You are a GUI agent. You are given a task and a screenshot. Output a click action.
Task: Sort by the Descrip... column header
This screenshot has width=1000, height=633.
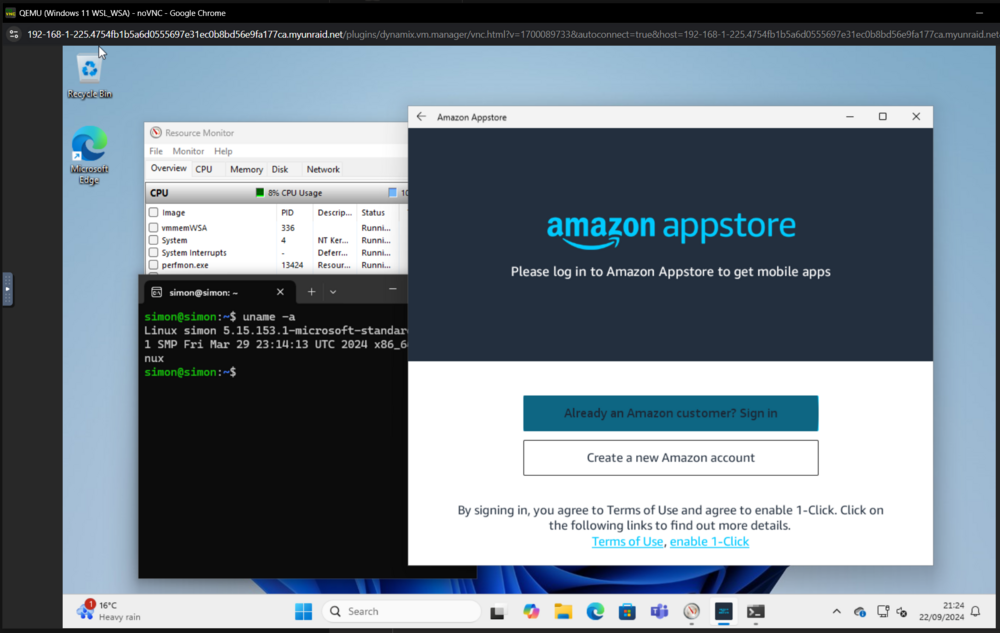tap(335, 212)
